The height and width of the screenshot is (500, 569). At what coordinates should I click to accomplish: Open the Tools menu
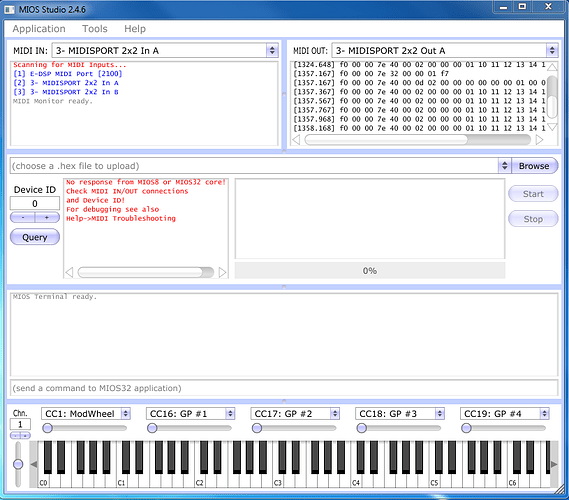tap(95, 29)
